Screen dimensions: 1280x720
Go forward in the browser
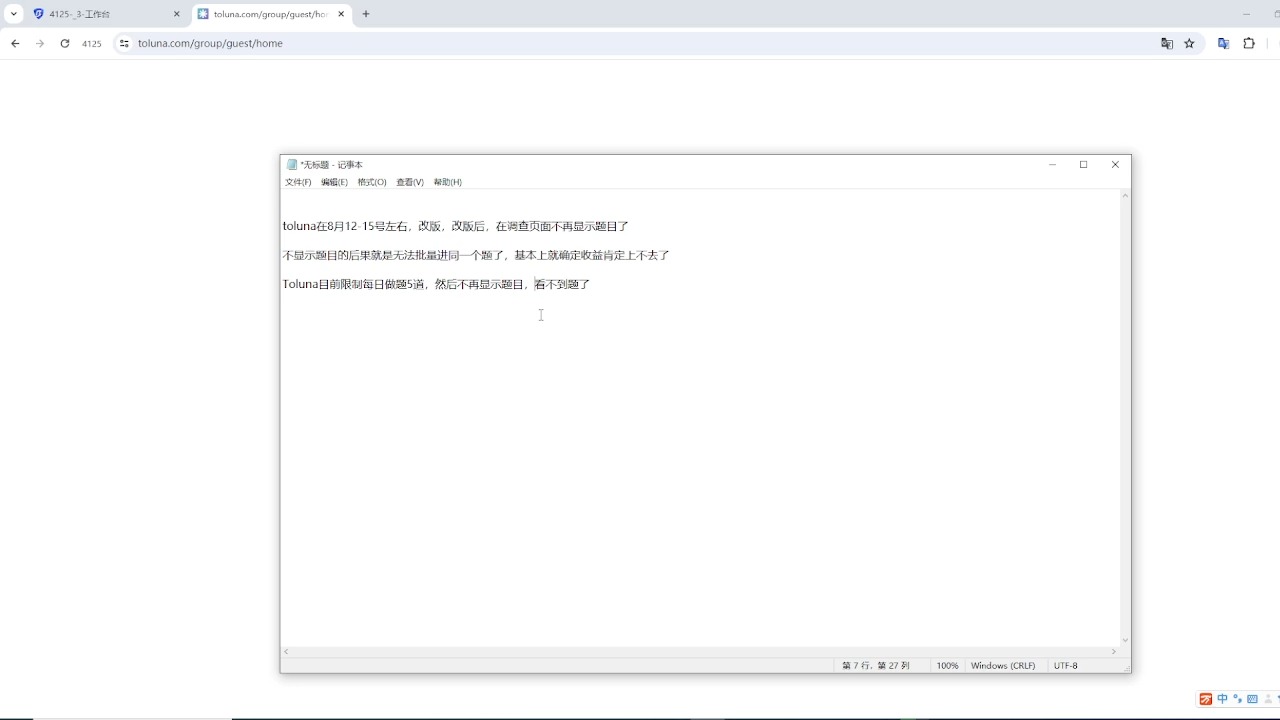(x=40, y=43)
